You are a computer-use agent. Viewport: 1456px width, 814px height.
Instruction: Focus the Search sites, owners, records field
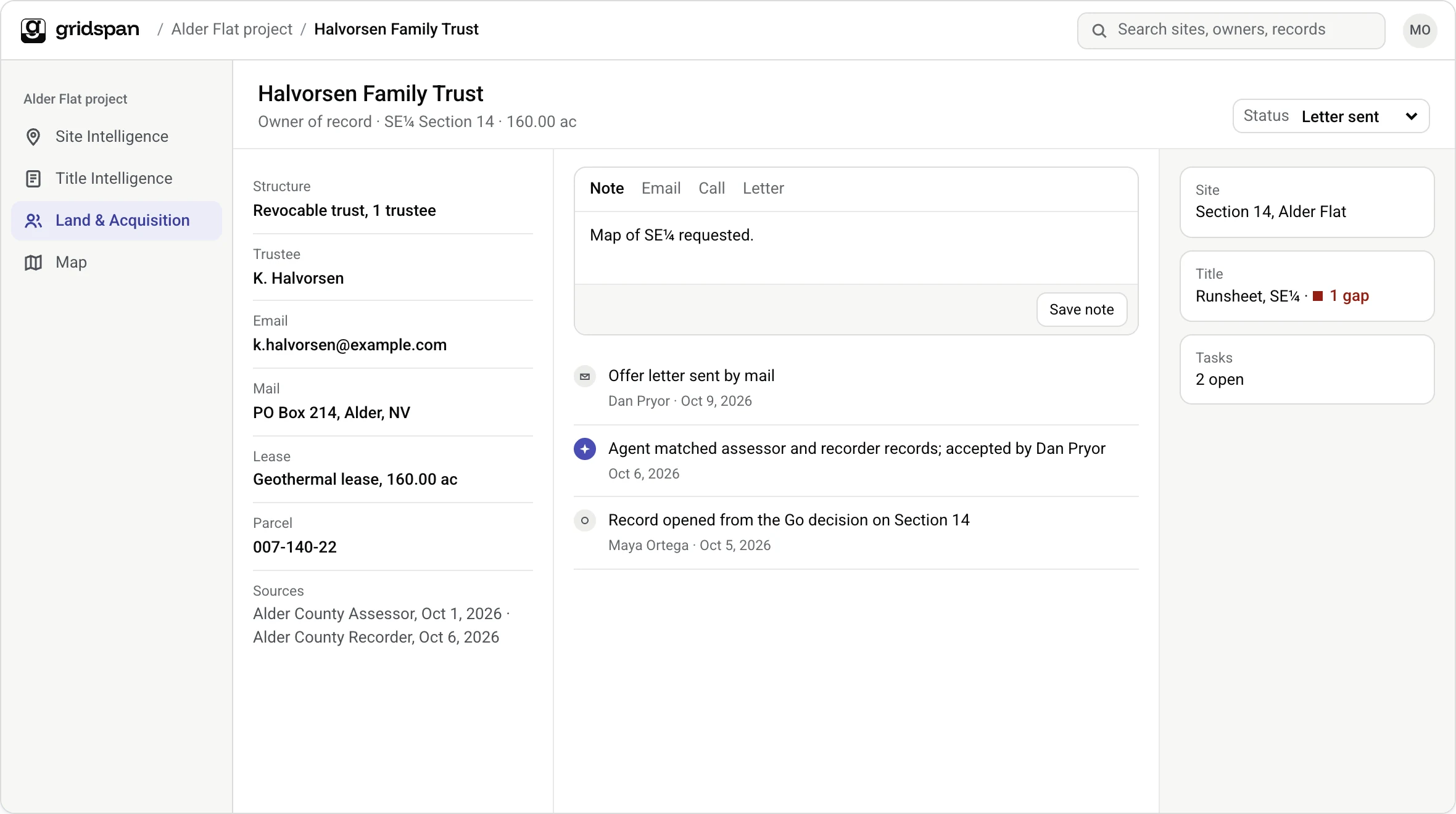click(1231, 30)
